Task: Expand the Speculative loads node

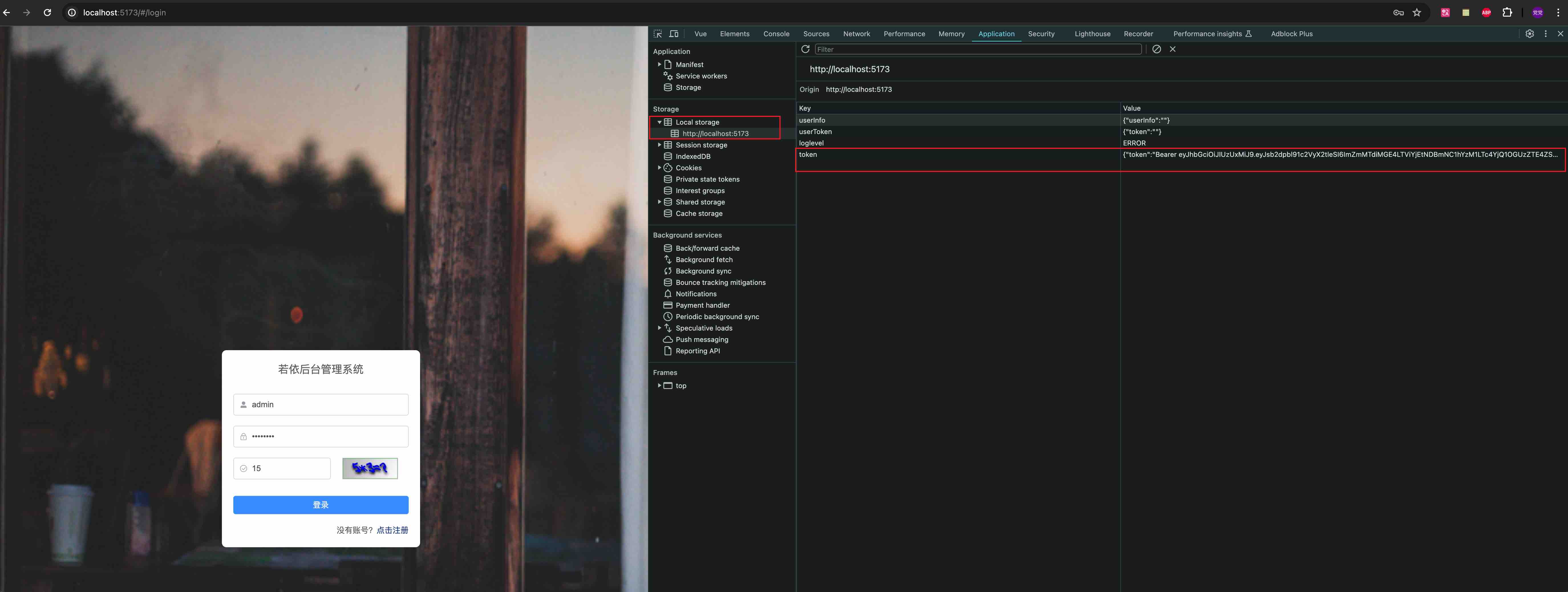Action: (659, 328)
